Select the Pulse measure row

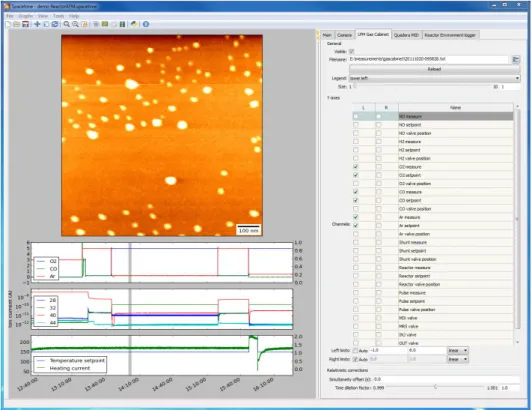(x=433, y=293)
